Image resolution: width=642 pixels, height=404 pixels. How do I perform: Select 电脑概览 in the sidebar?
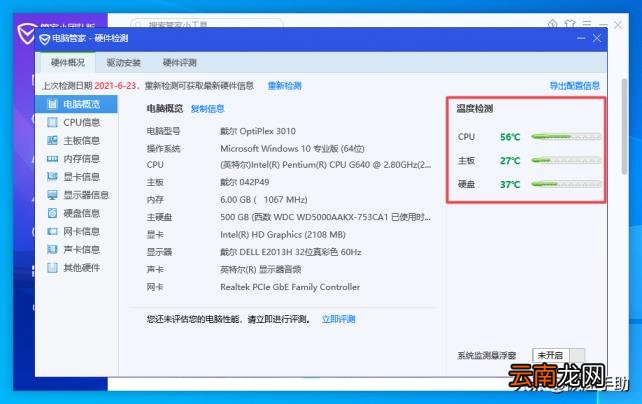[76, 104]
